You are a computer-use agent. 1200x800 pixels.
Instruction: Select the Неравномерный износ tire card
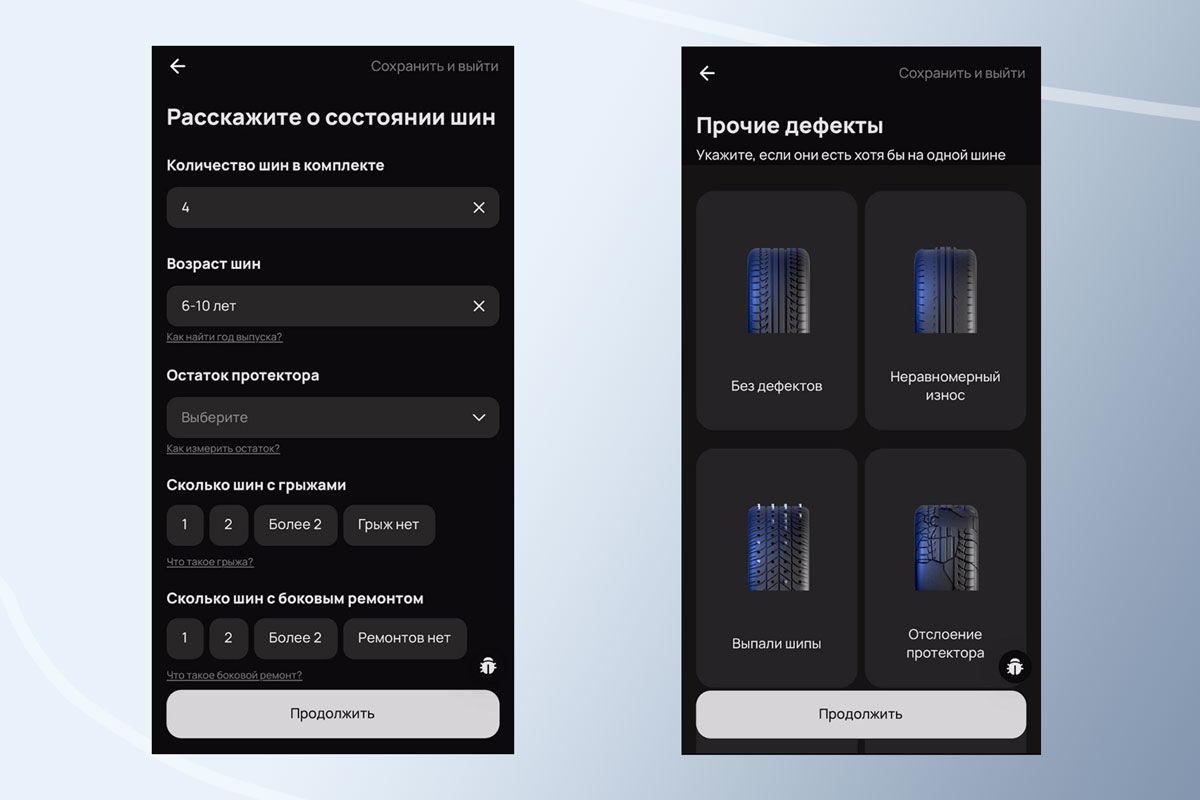tap(945, 310)
